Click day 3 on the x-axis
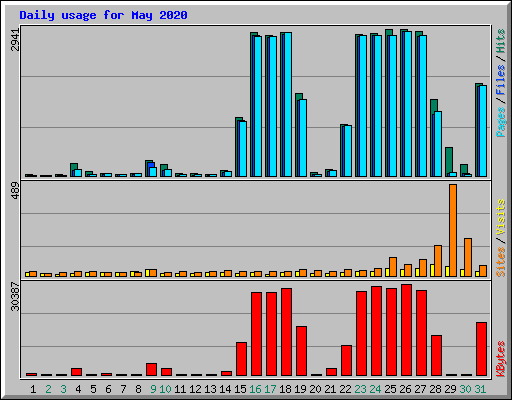The height and width of the screenshot is (400, 512). [x=63, y=389]
